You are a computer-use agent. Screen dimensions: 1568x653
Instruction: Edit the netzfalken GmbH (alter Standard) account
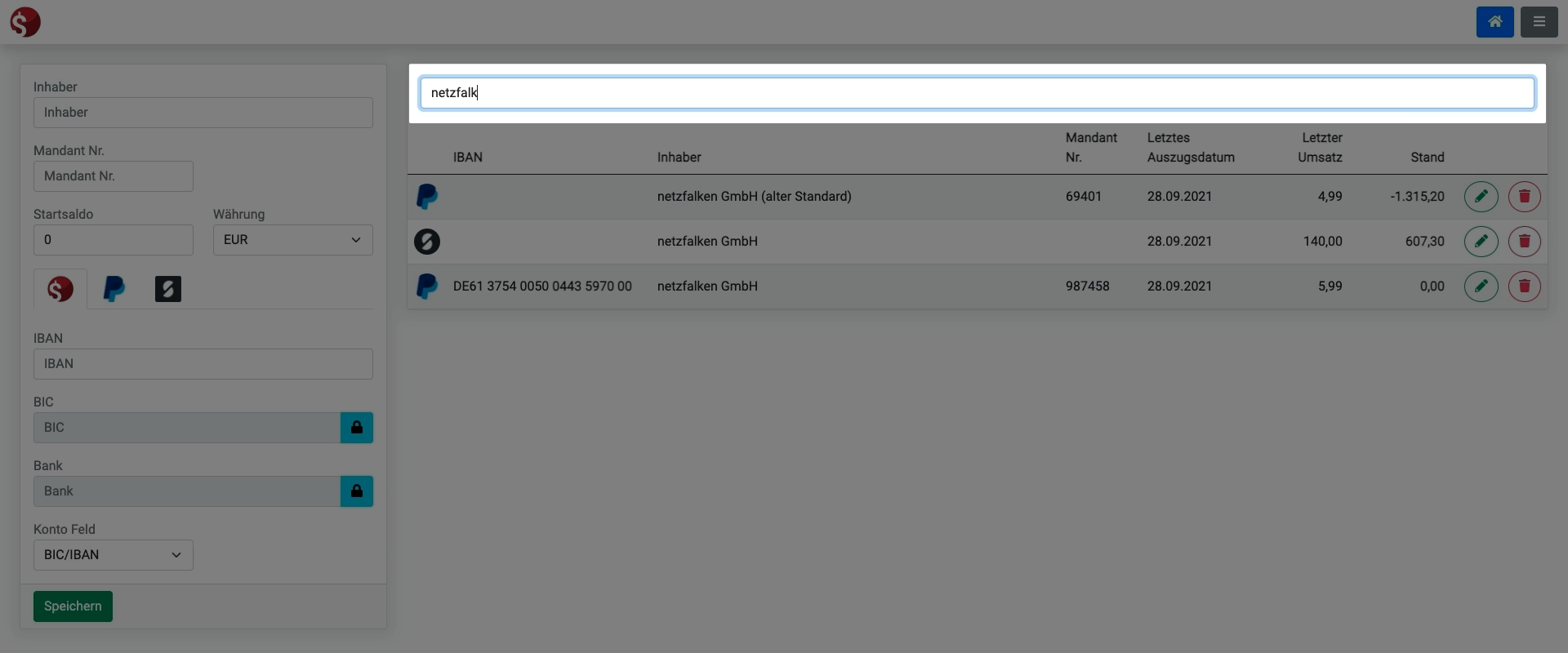click(1481, 197)
